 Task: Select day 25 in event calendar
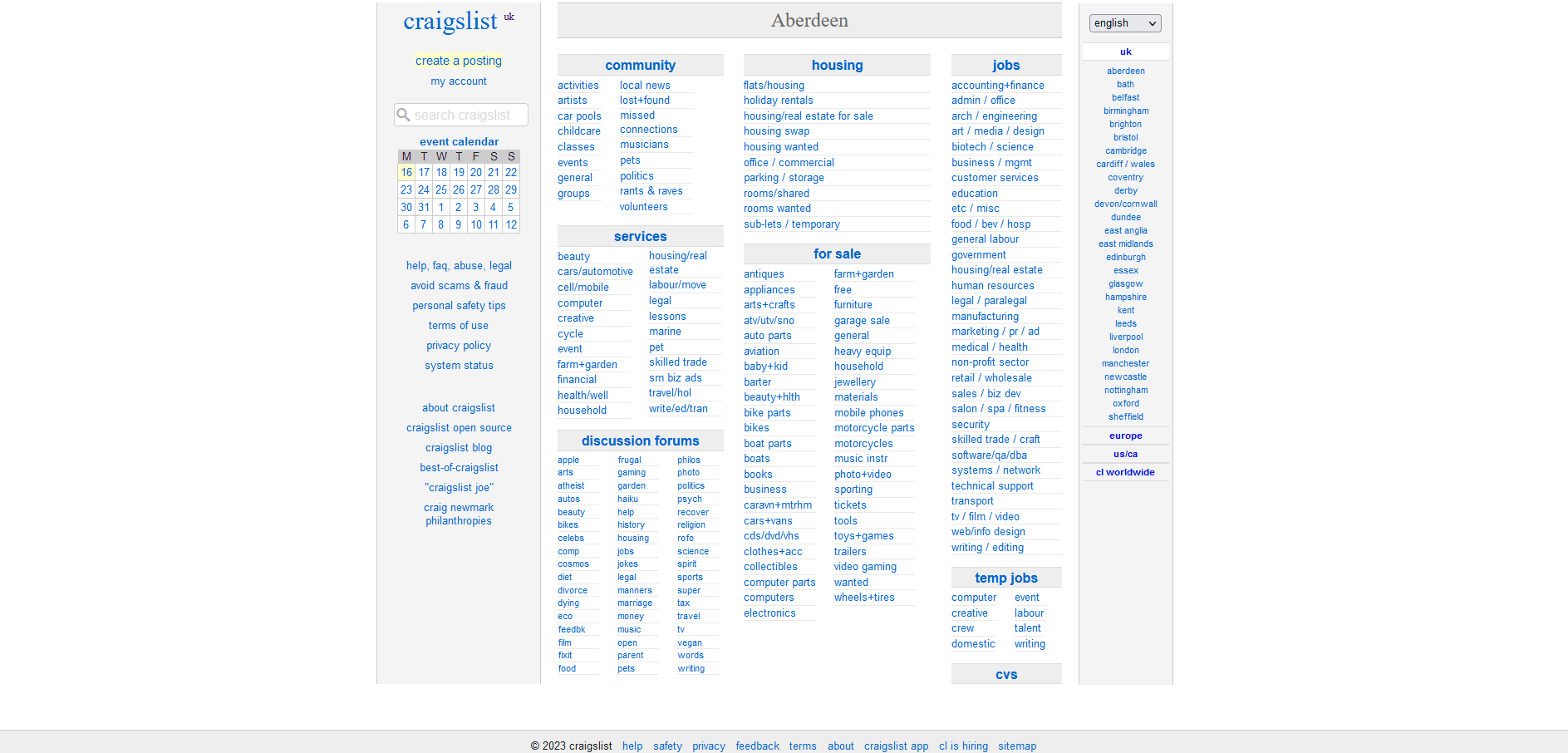[x=441, y=189]
